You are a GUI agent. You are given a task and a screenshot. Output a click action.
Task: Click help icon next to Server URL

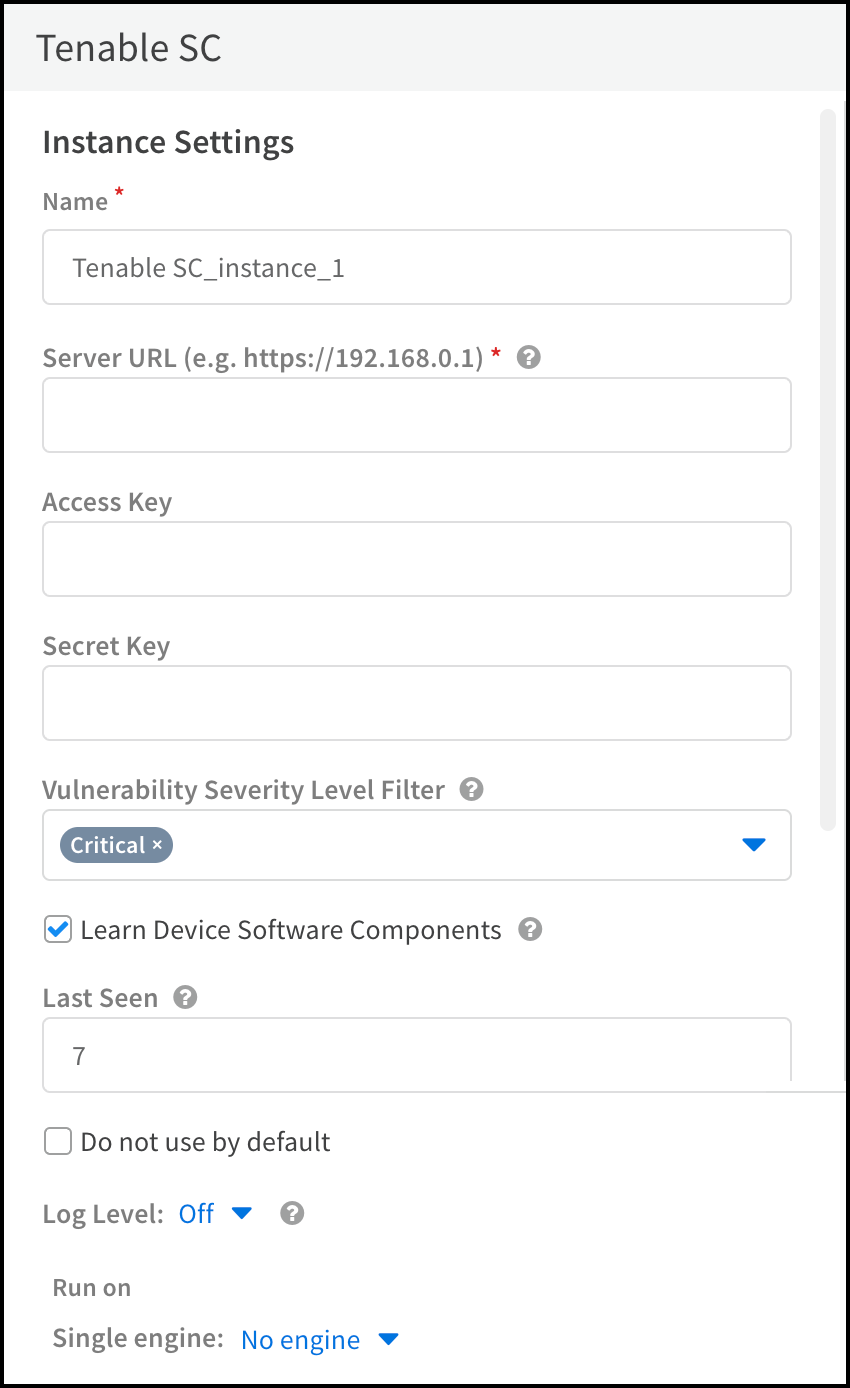(529, 357)
